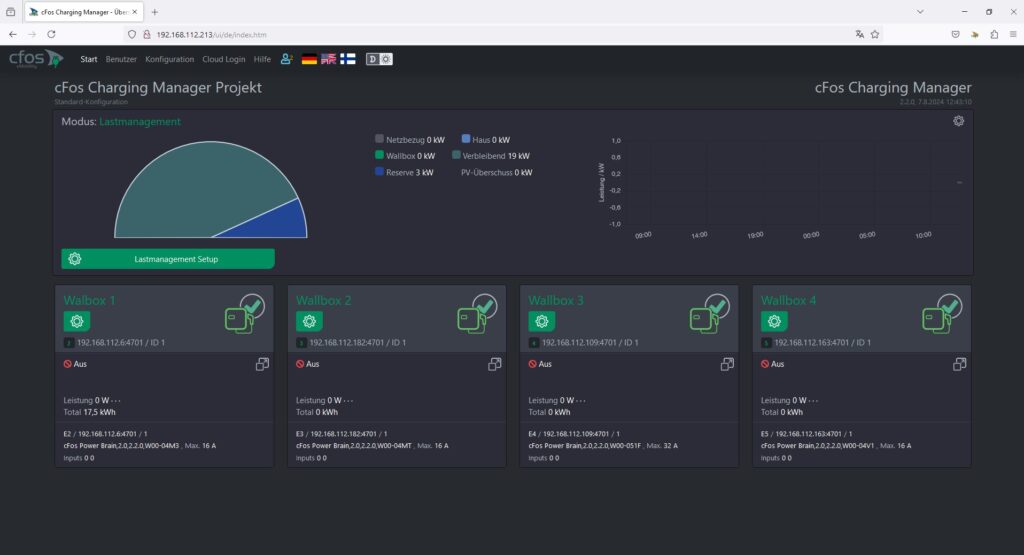Open the Konfiguration menu
This screenshot has height=555, width=1024.
click(x=170, y=59)
